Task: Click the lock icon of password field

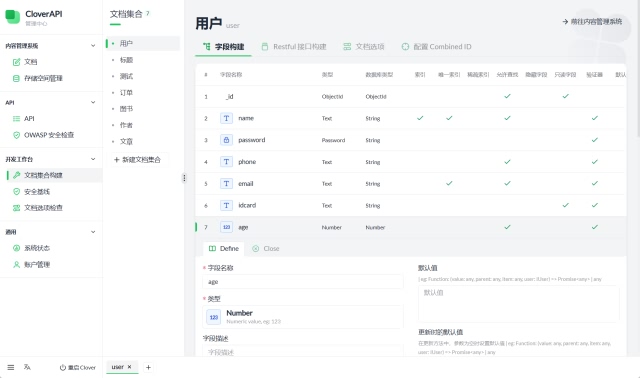Action: pos(226,140)
